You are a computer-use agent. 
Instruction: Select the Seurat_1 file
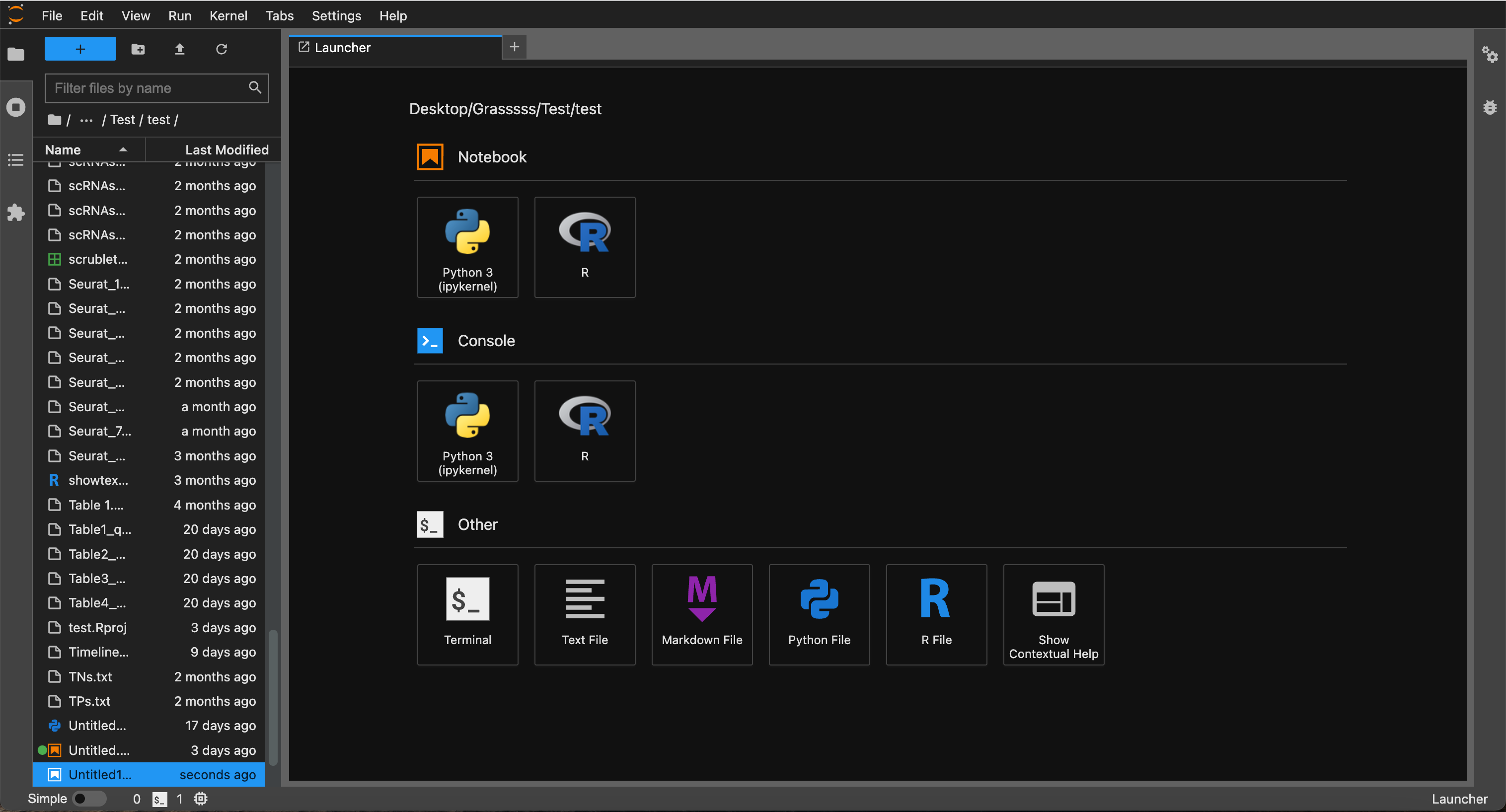click(x=149, y=284)
